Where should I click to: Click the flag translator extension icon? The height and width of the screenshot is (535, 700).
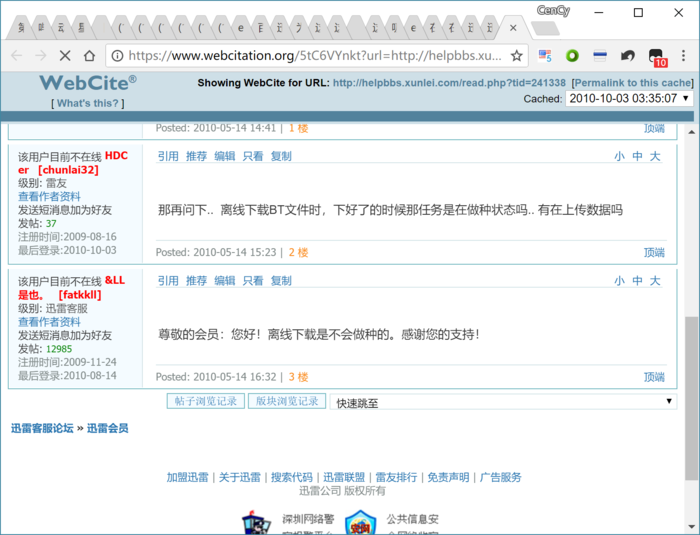545,56
